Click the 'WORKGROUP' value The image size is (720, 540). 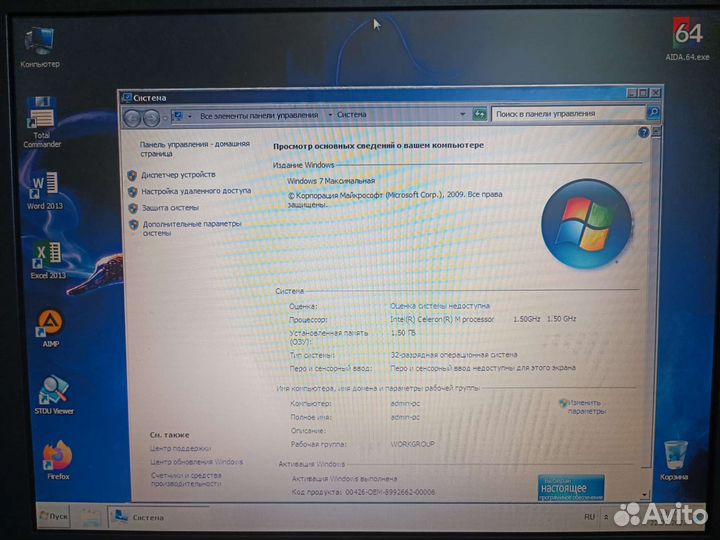pyautogui.click(x=412, y=444)
